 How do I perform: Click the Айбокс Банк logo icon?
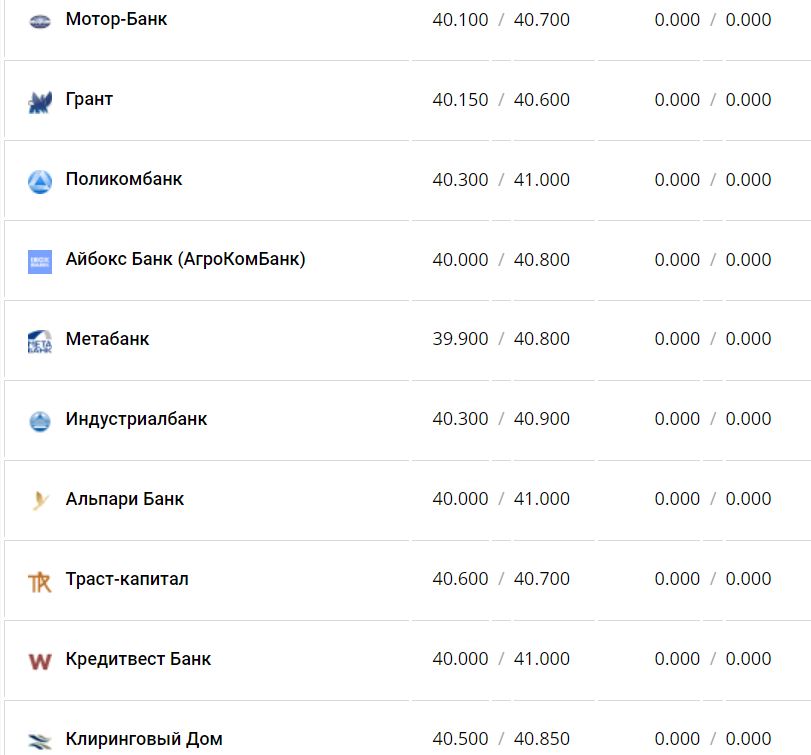pos(39,261)
